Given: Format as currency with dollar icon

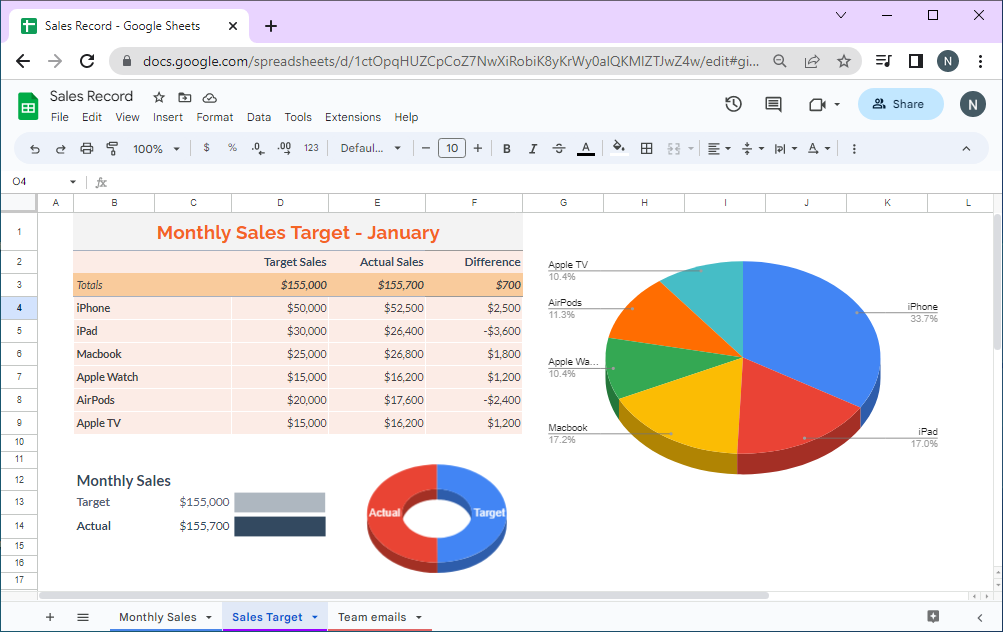Looking at the screenshot, I should (x=206, y=148).
